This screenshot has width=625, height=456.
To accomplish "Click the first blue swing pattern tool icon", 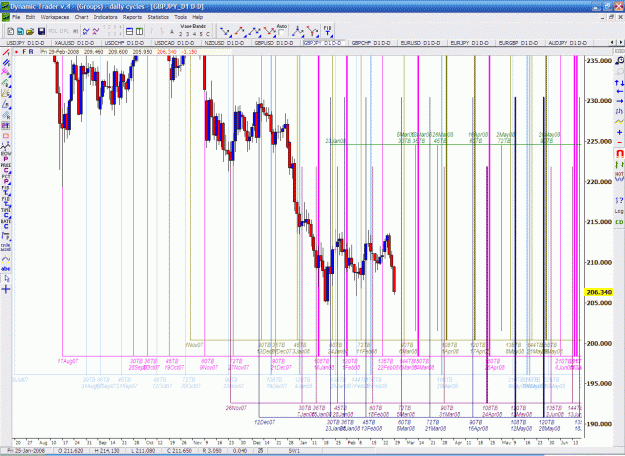I will (x=225, y=31).
